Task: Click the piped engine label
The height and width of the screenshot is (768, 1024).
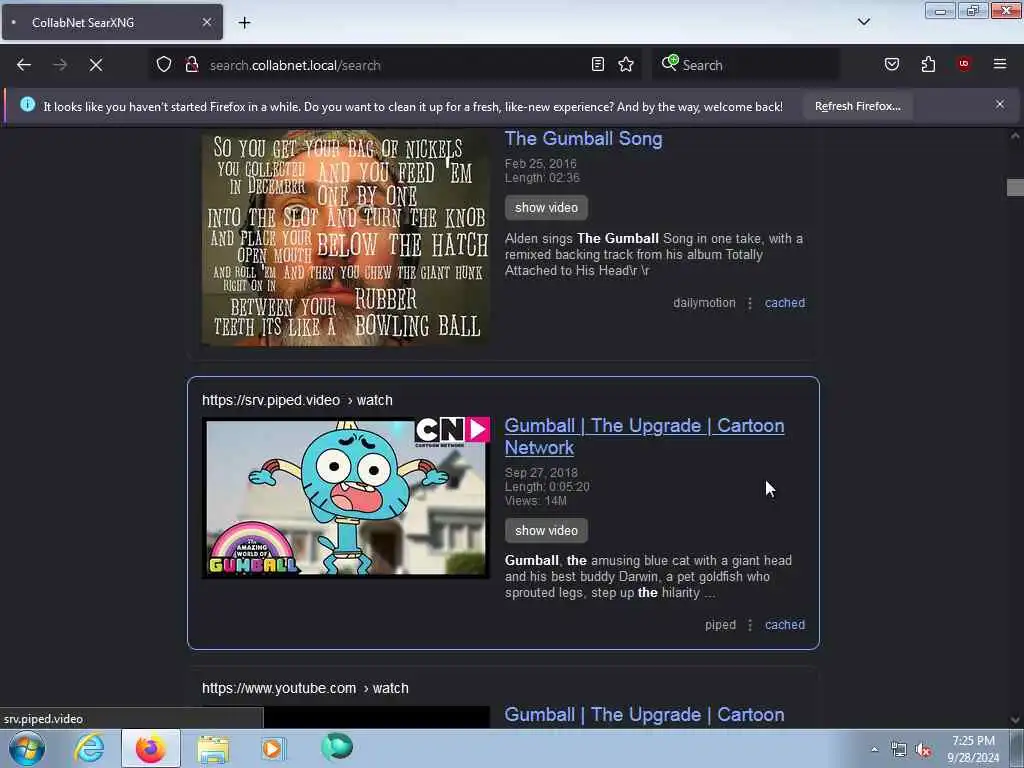Action: click(x=720, y=624)
